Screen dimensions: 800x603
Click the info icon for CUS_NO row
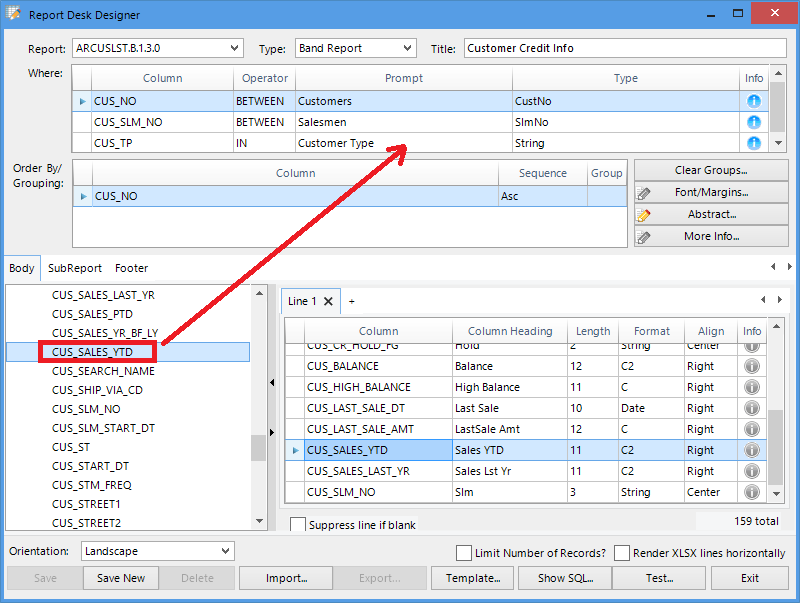tap(754, 101)
